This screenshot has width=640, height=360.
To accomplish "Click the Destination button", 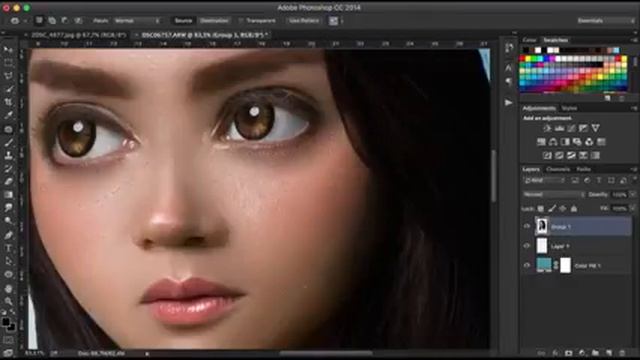I will tap(214, 20).
